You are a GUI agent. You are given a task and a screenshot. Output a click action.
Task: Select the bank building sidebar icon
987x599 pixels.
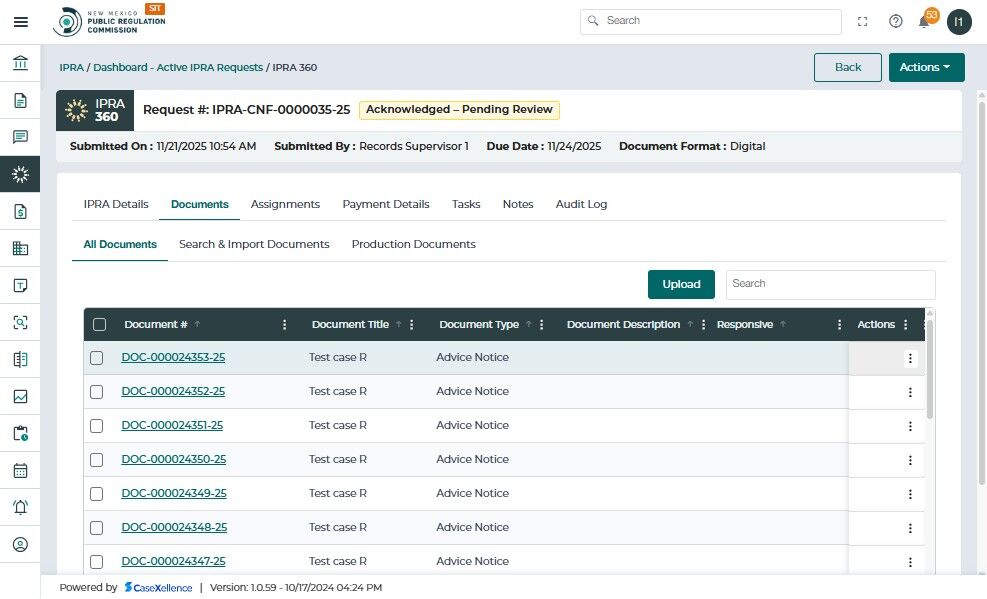point(20,64)
